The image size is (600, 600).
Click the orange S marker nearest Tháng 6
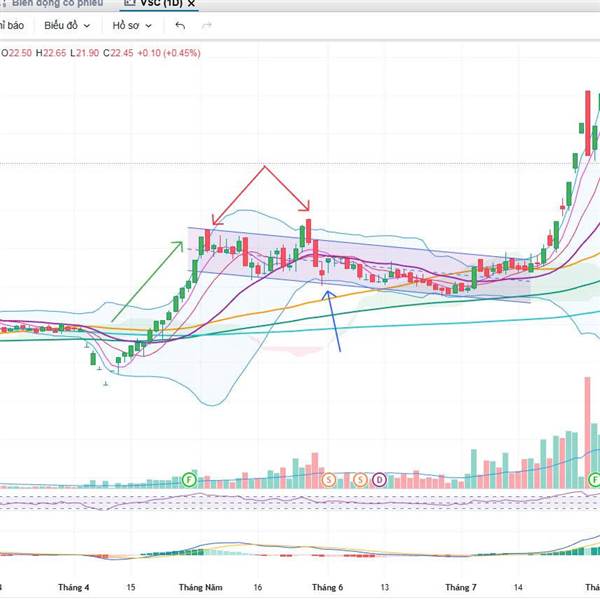click(328, 479)
